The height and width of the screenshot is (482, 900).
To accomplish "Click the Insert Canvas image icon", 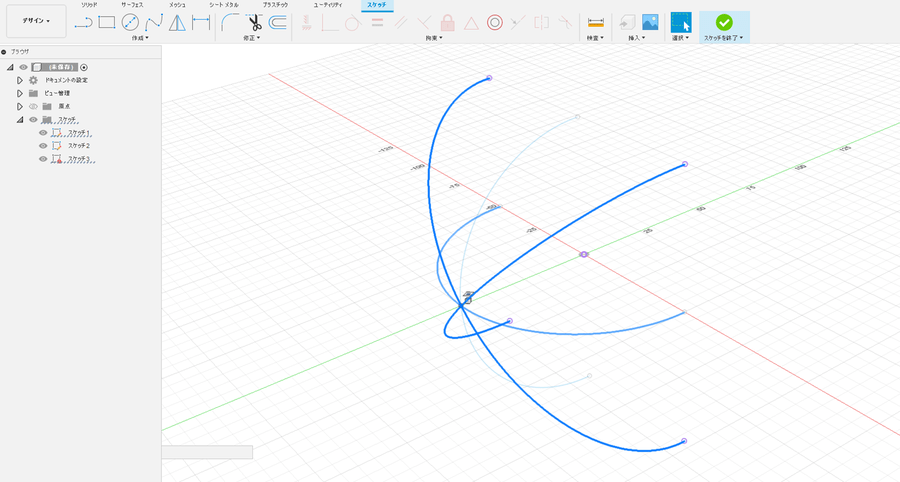I will [650, 23].
